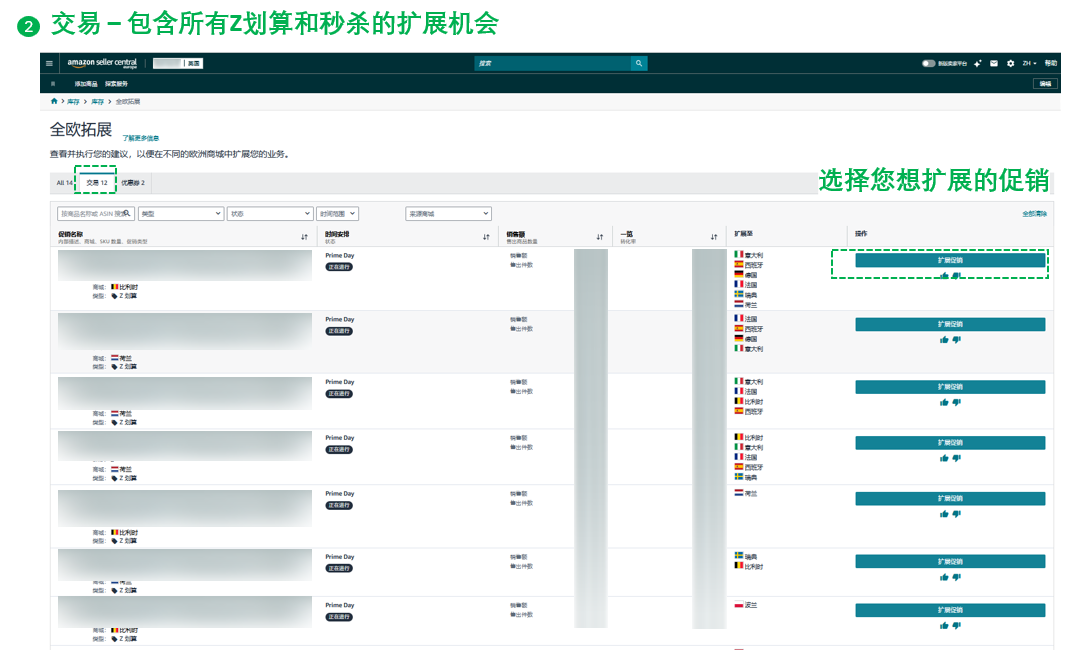The height and width of the screenshot is (660, 1078).
Task: Sort by the 销售额 column arrows
Action: (600, 237)
